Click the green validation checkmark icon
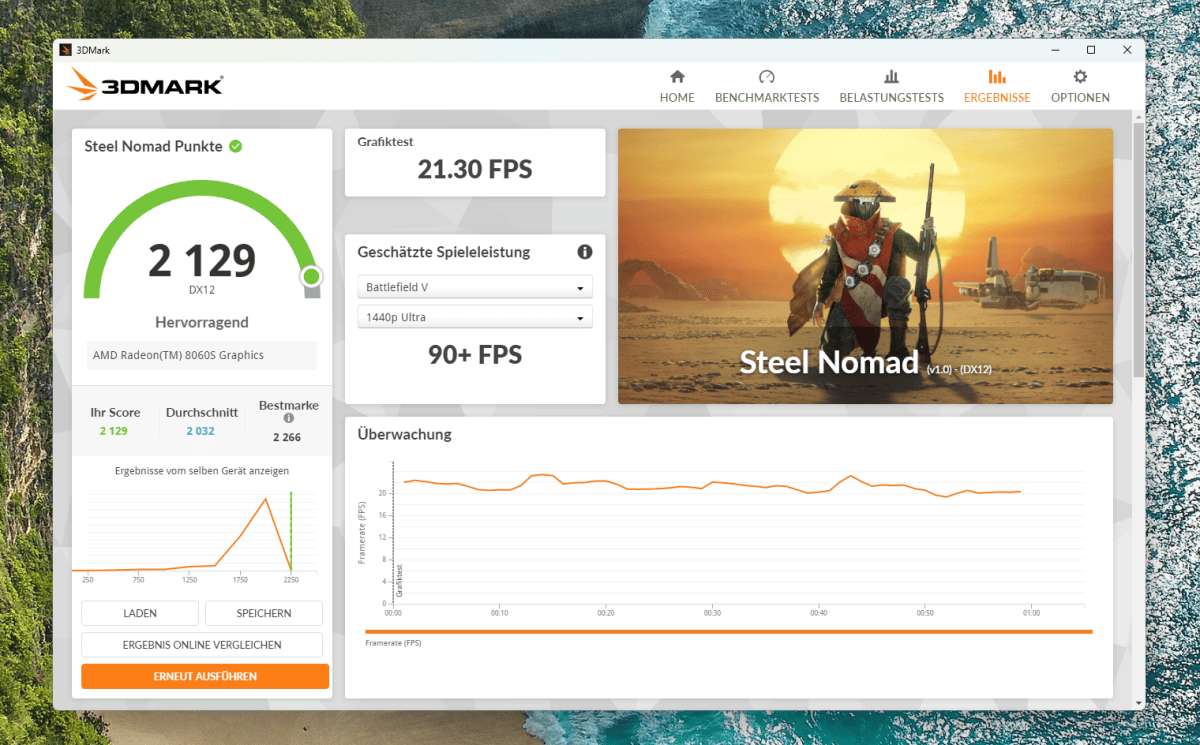 235,146
